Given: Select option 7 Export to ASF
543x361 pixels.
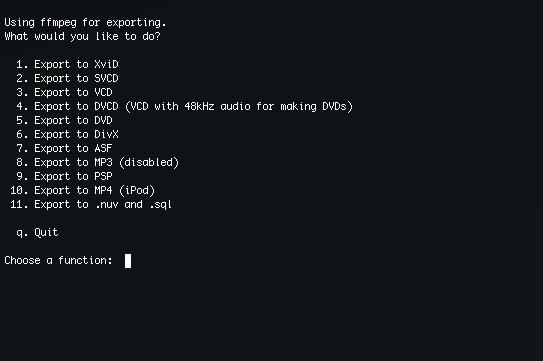Looking at the screenshot, I should click(x=64, y=148).
